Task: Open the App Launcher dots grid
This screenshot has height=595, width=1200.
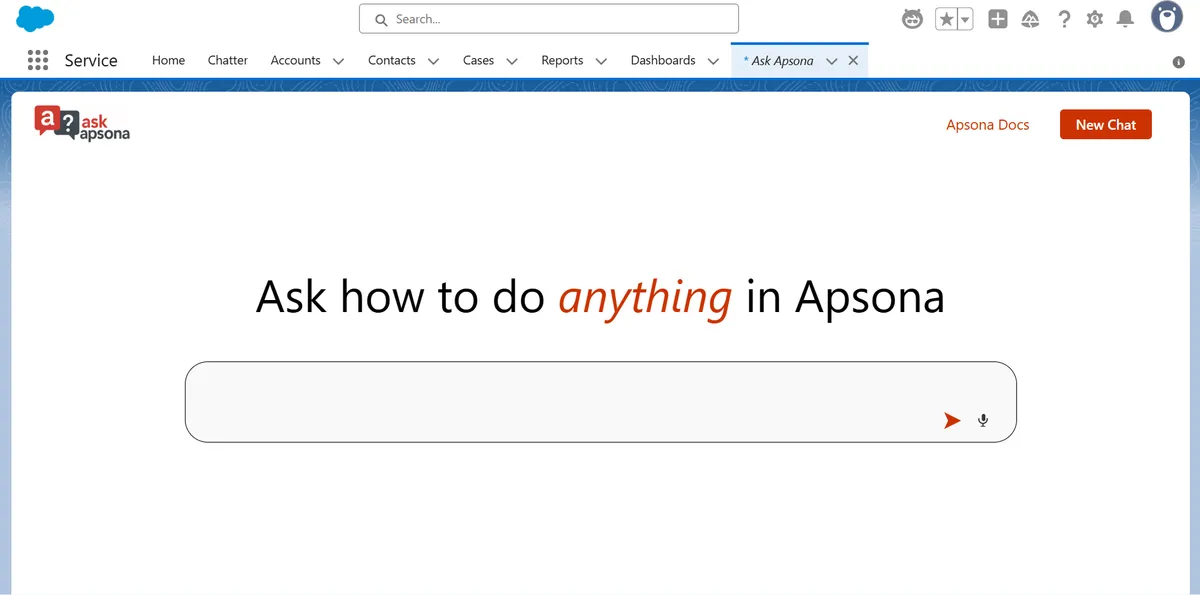Action: pos(38,60)
